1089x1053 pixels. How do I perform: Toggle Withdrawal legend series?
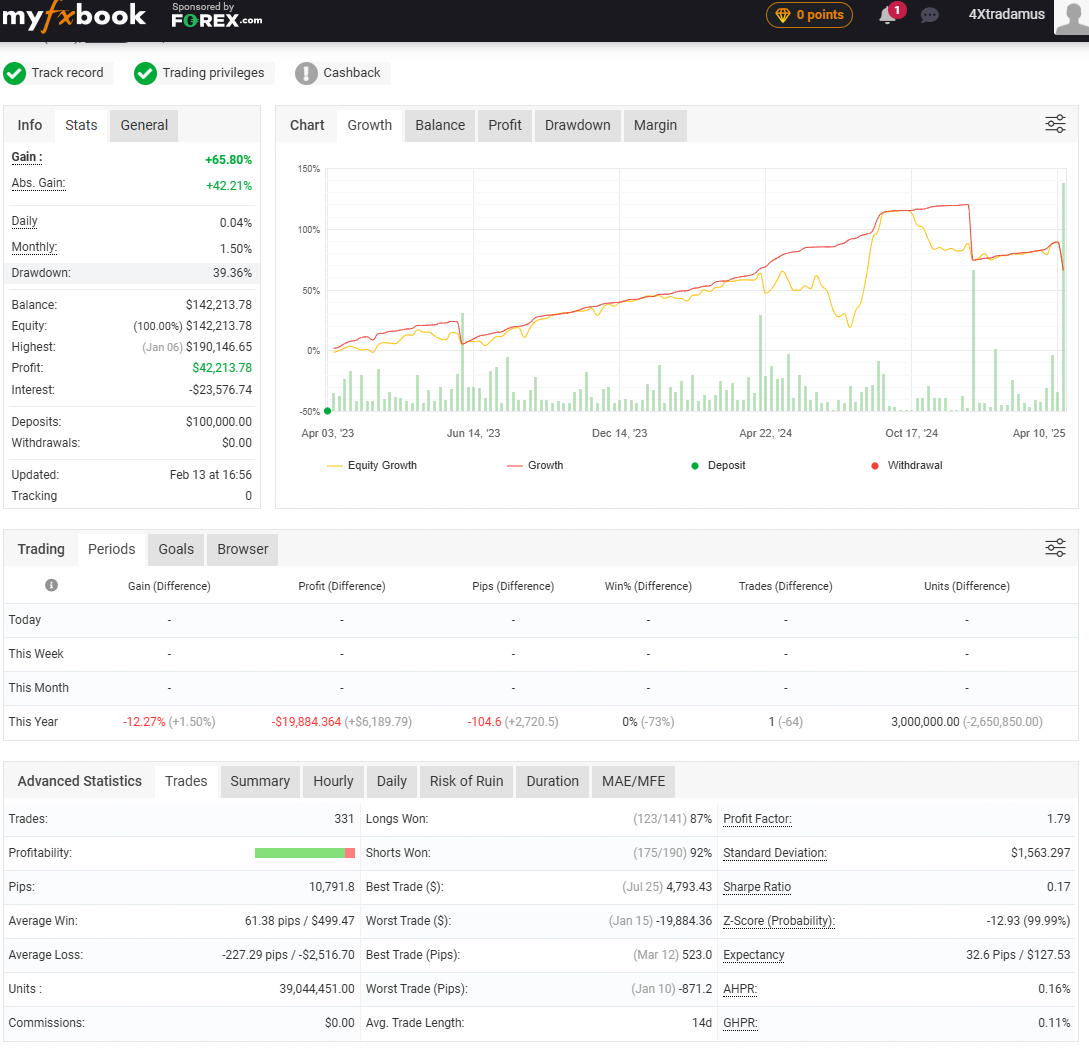point(906,465)
